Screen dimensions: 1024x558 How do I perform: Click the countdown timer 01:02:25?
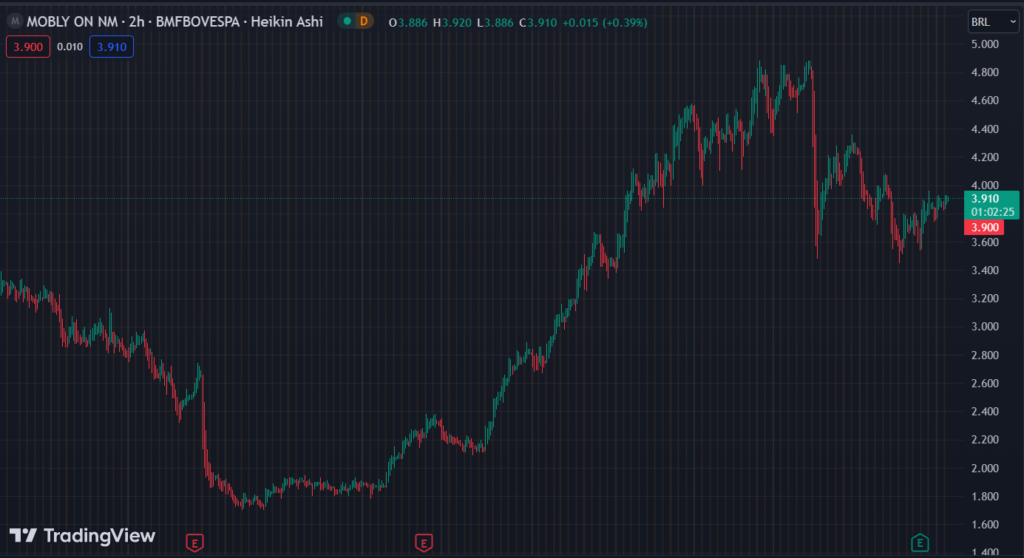click(x=993, y=212)
